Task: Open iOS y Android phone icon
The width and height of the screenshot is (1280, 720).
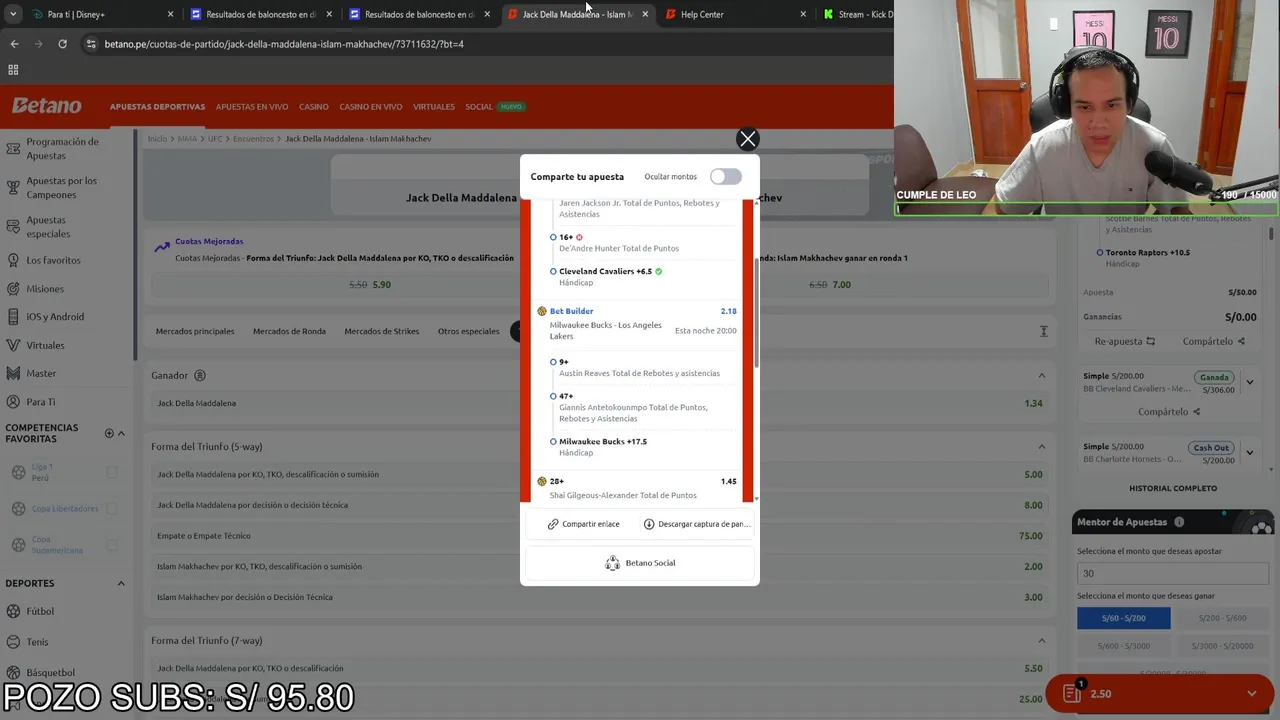Action: pyautogui.click(x=13, y=317)
